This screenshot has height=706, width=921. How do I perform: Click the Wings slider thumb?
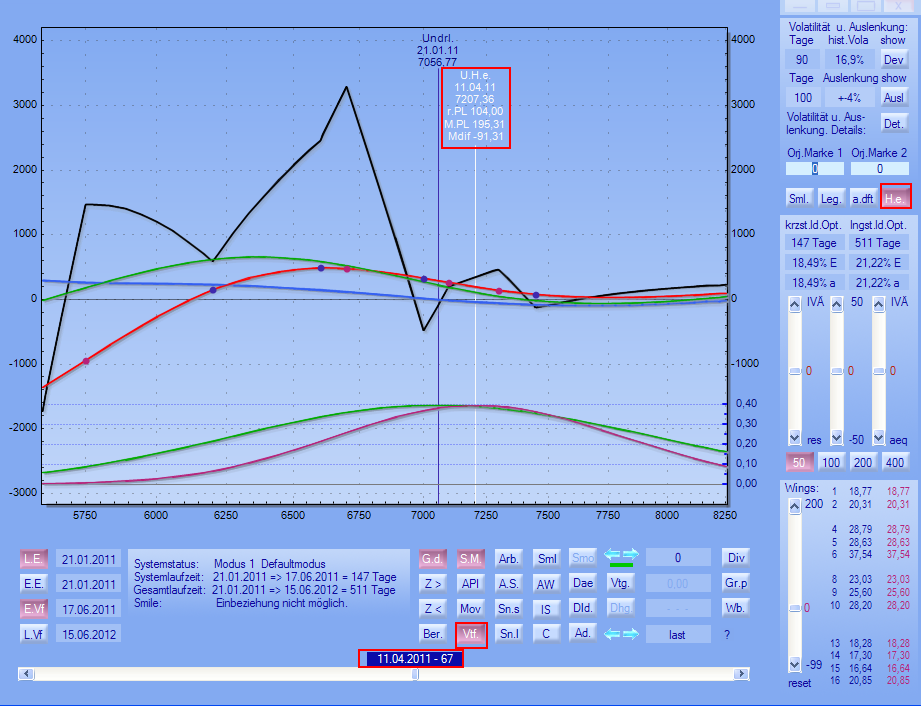click(795, 608)
